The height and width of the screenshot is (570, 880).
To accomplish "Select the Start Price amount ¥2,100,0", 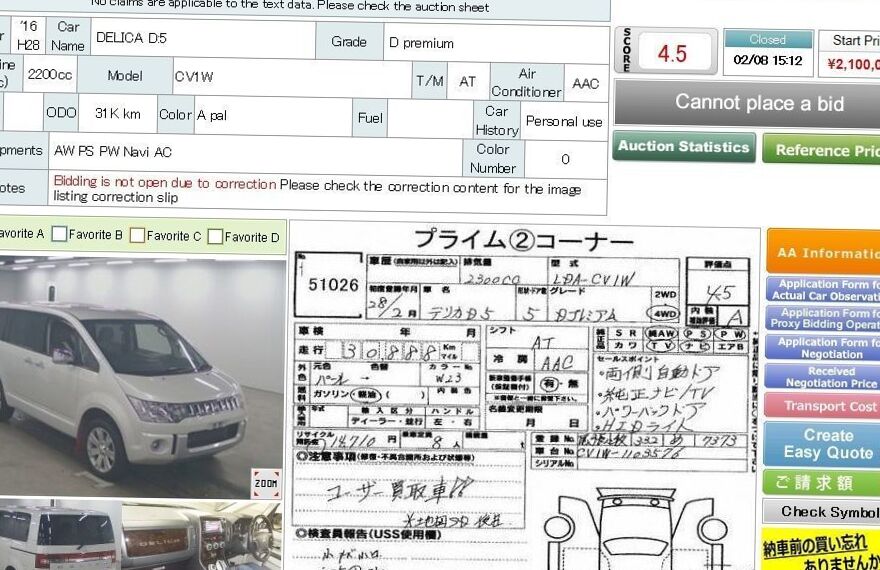I will pyautogui.click(x=854, y=65).
